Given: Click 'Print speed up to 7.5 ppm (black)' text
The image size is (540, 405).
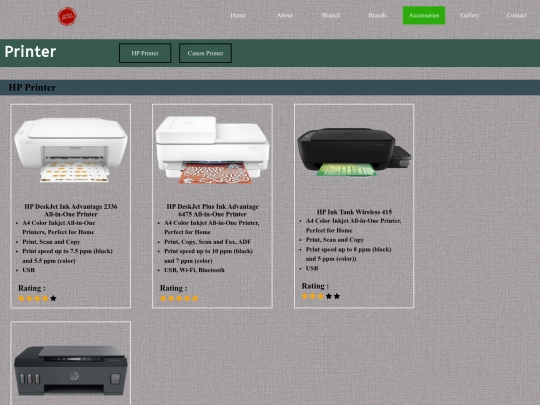Looking at the screenshot, I should tap(68, 251).
